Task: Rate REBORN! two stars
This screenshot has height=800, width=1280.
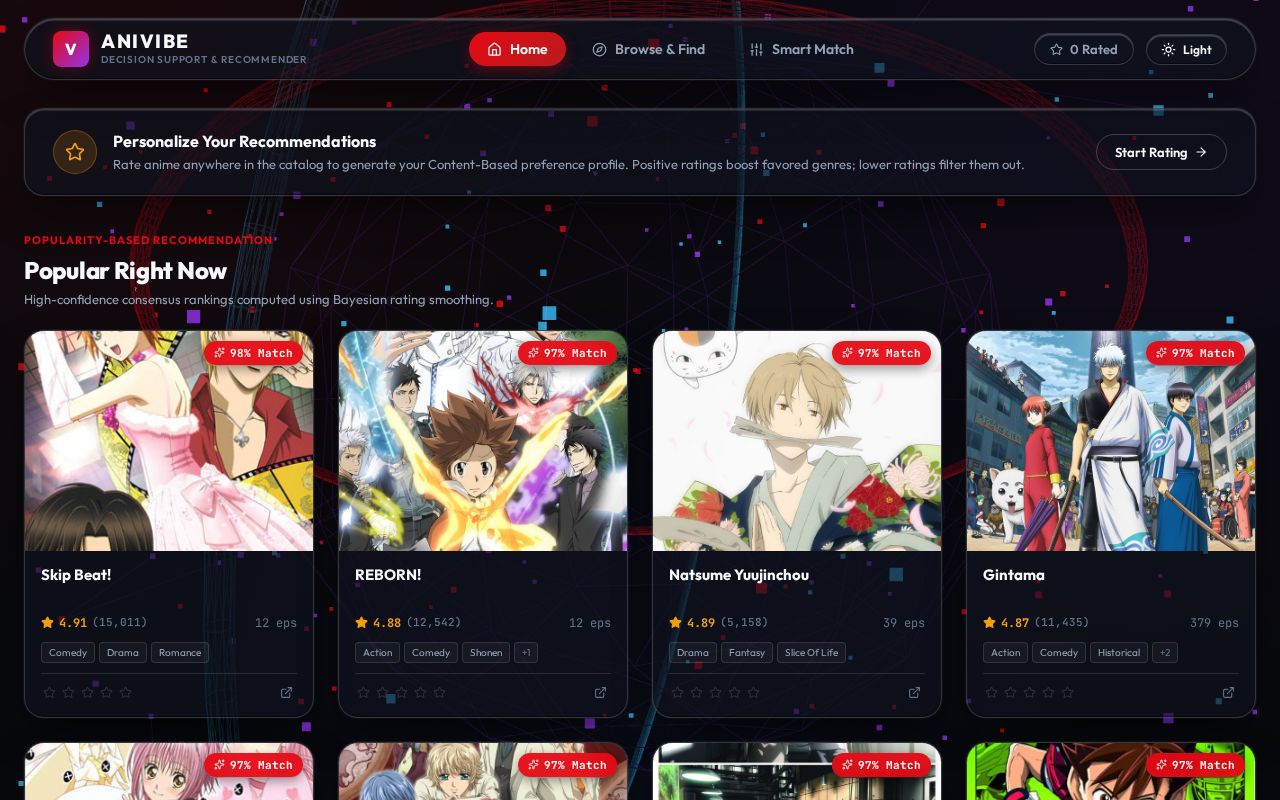Action: point(382,692)
